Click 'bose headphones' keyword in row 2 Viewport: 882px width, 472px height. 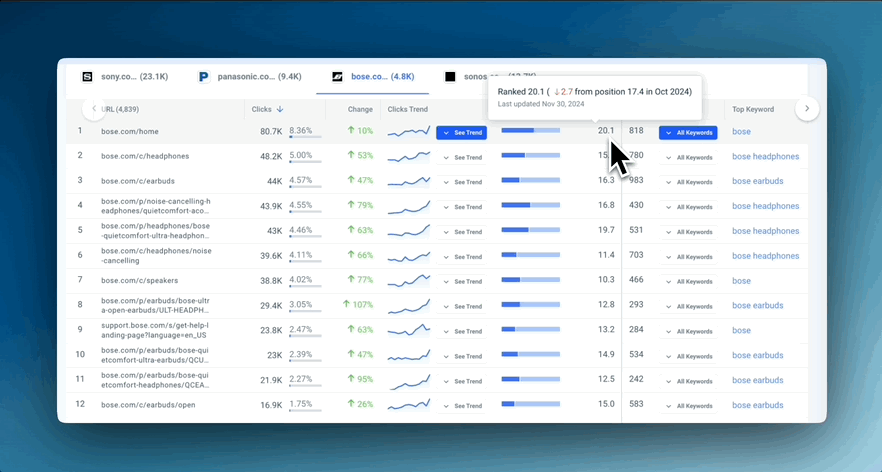(x=766, y=156)
